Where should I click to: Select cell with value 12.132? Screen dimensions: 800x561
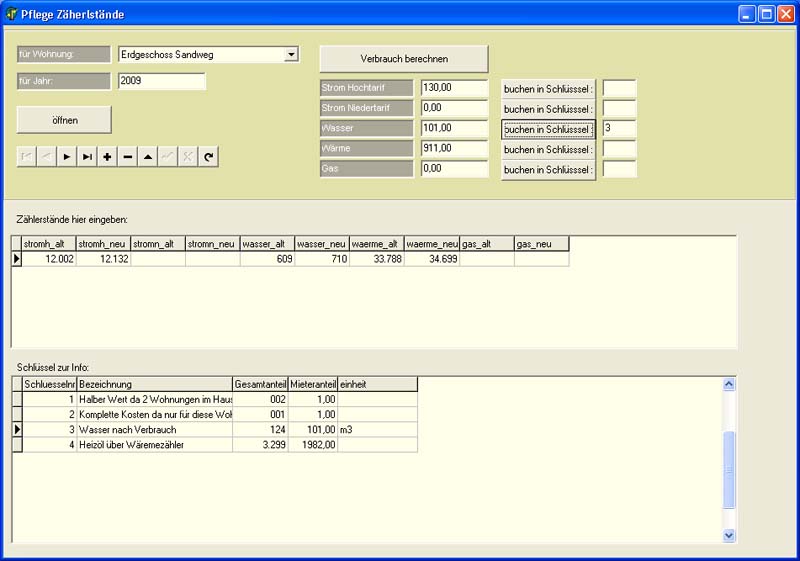pos(104,259)
